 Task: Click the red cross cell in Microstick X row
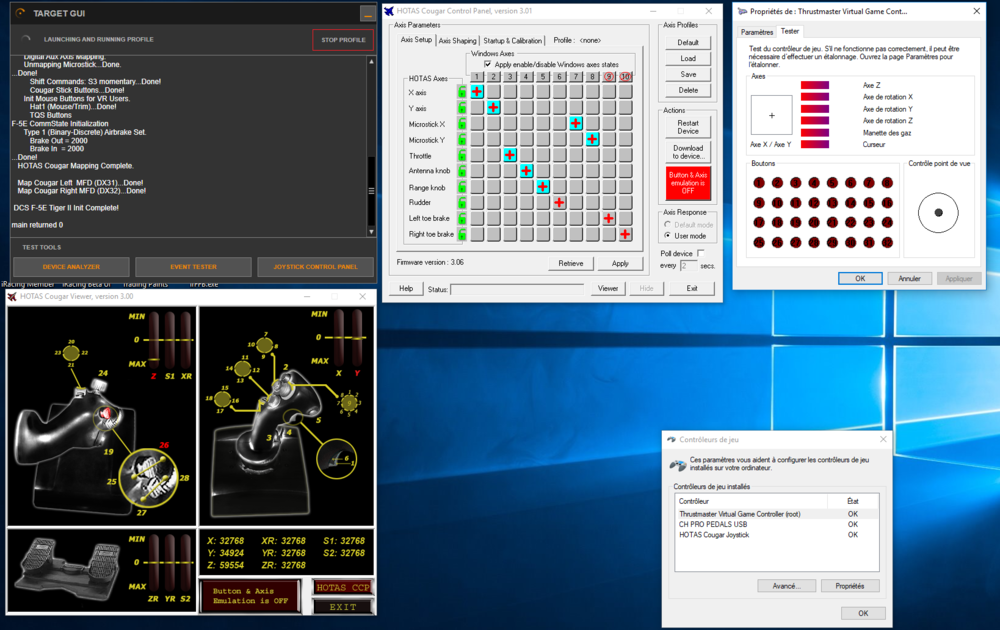(x=576, y=124)
